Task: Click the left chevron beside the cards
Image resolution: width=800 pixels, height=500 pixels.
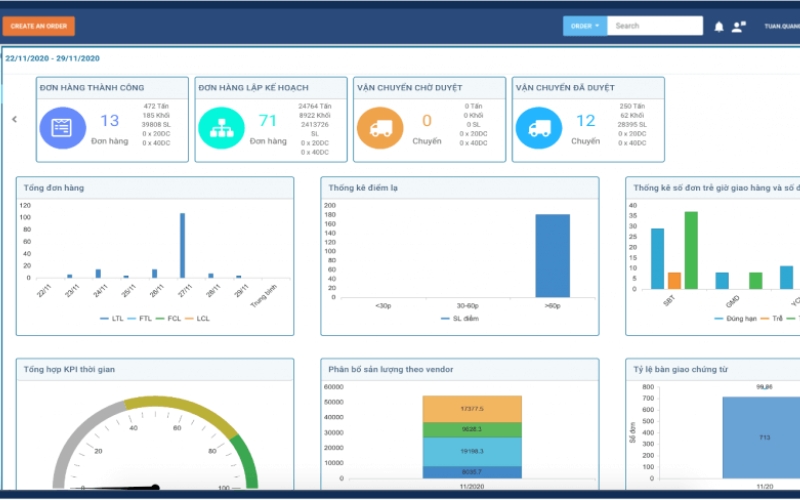Action: click(x=14, y=119)
